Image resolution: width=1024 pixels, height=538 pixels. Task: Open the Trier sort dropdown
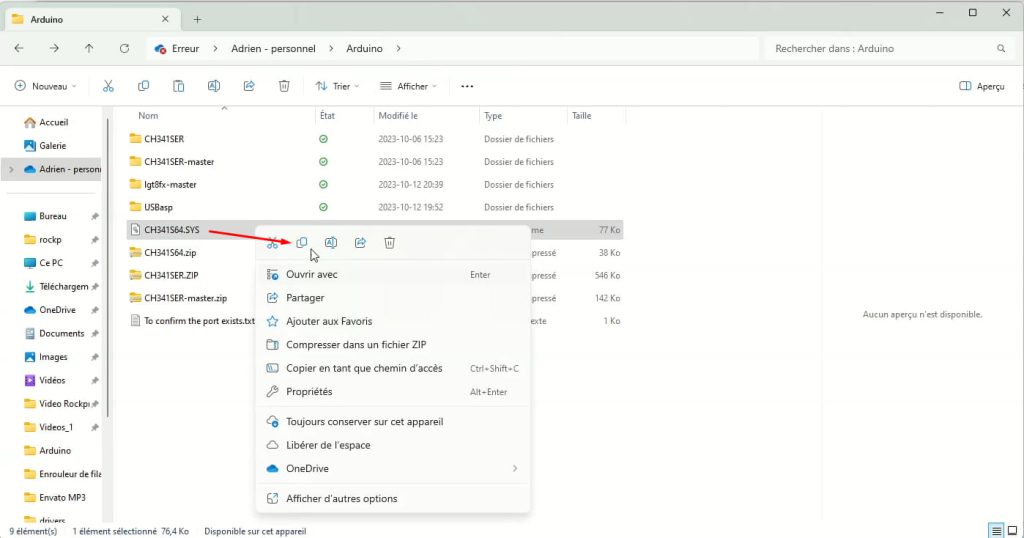point(337,86)
